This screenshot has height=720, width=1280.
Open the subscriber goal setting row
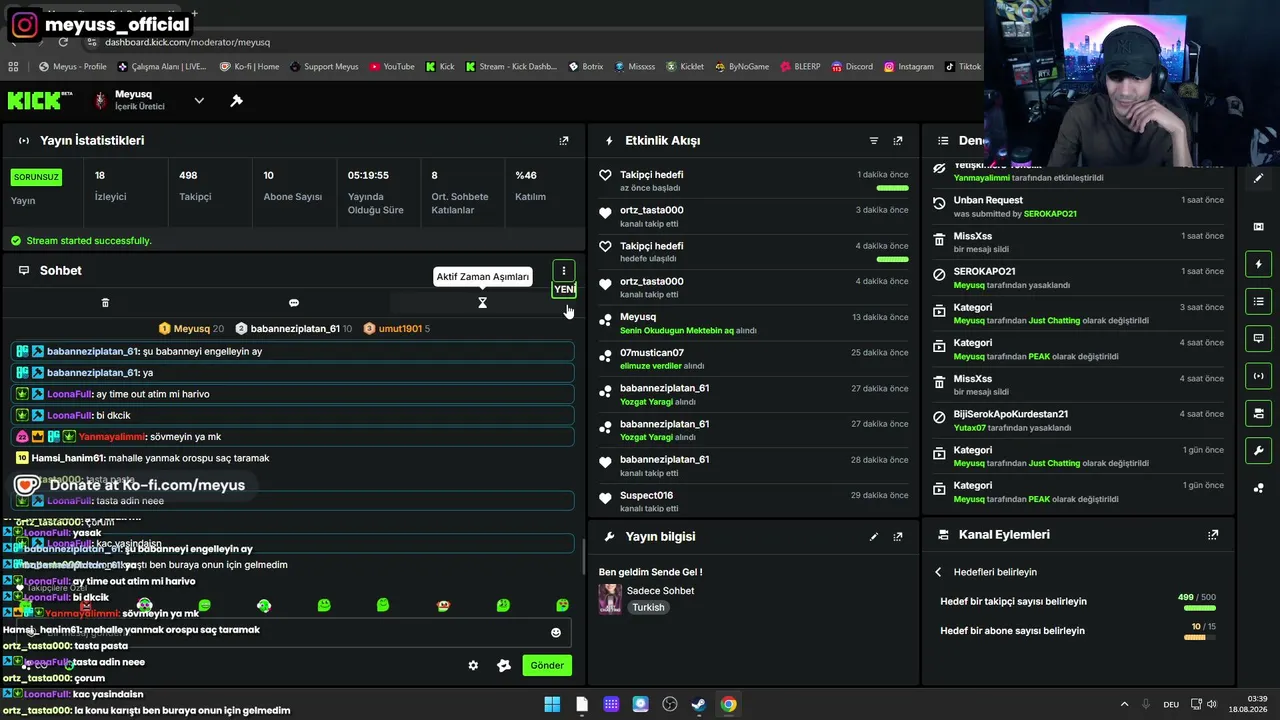(1078, 631)
